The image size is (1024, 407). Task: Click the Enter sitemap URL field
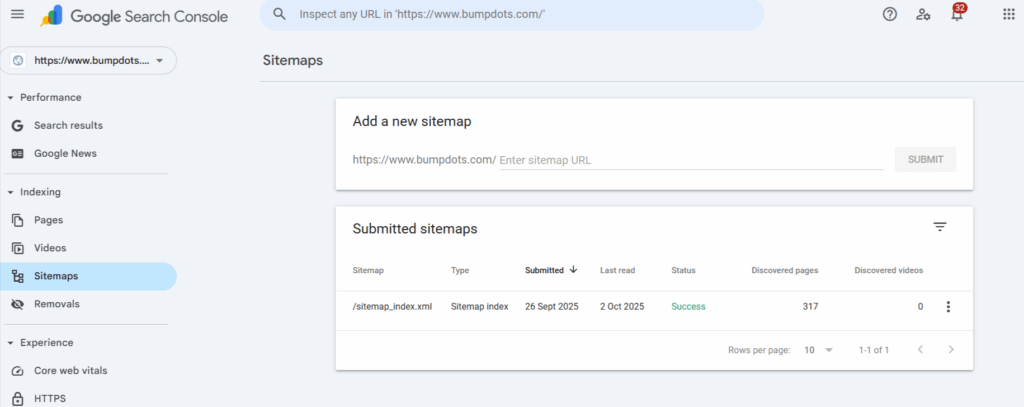(690, 160)
